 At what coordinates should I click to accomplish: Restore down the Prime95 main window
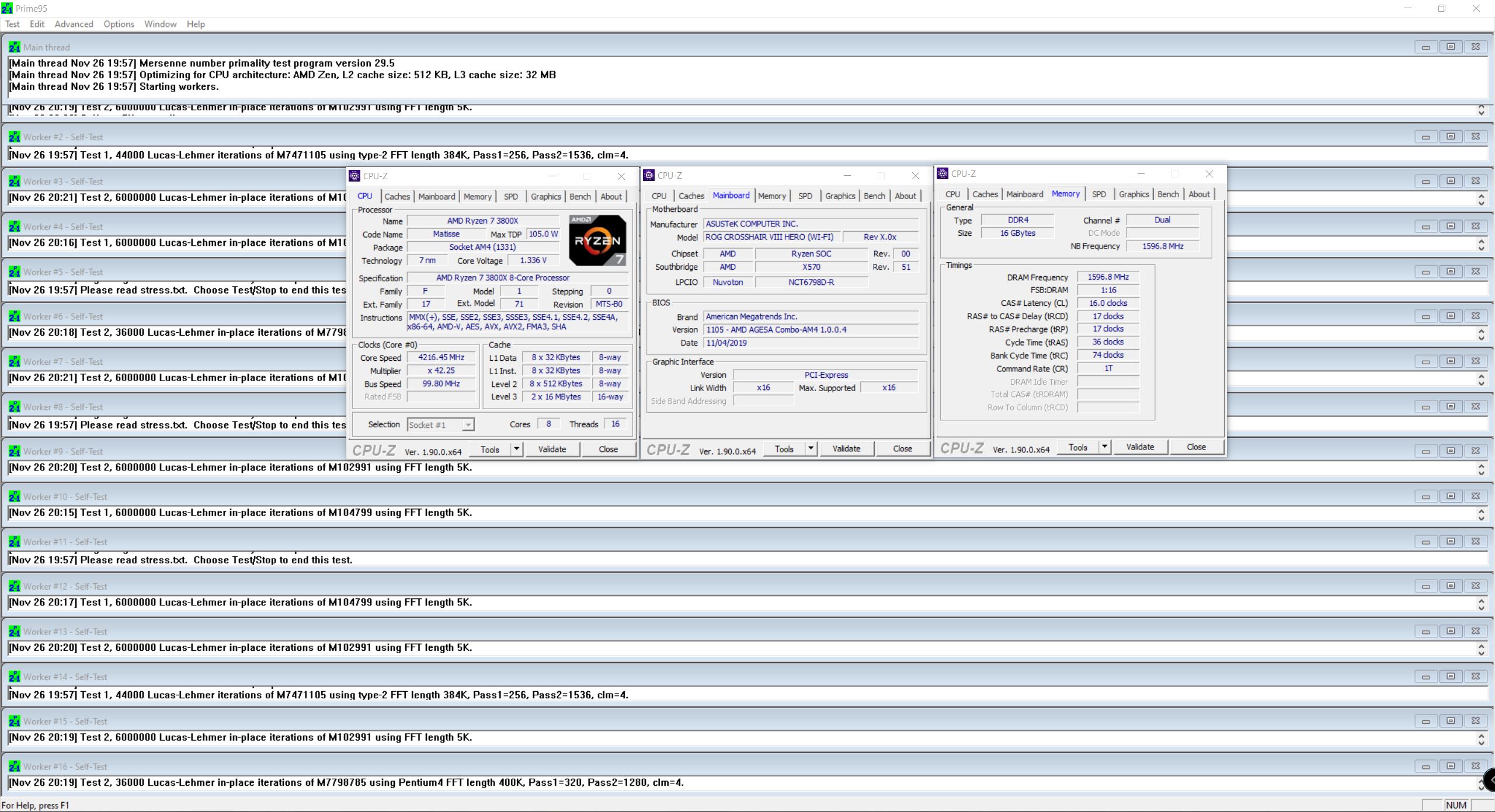click(x=1442, y=8)
